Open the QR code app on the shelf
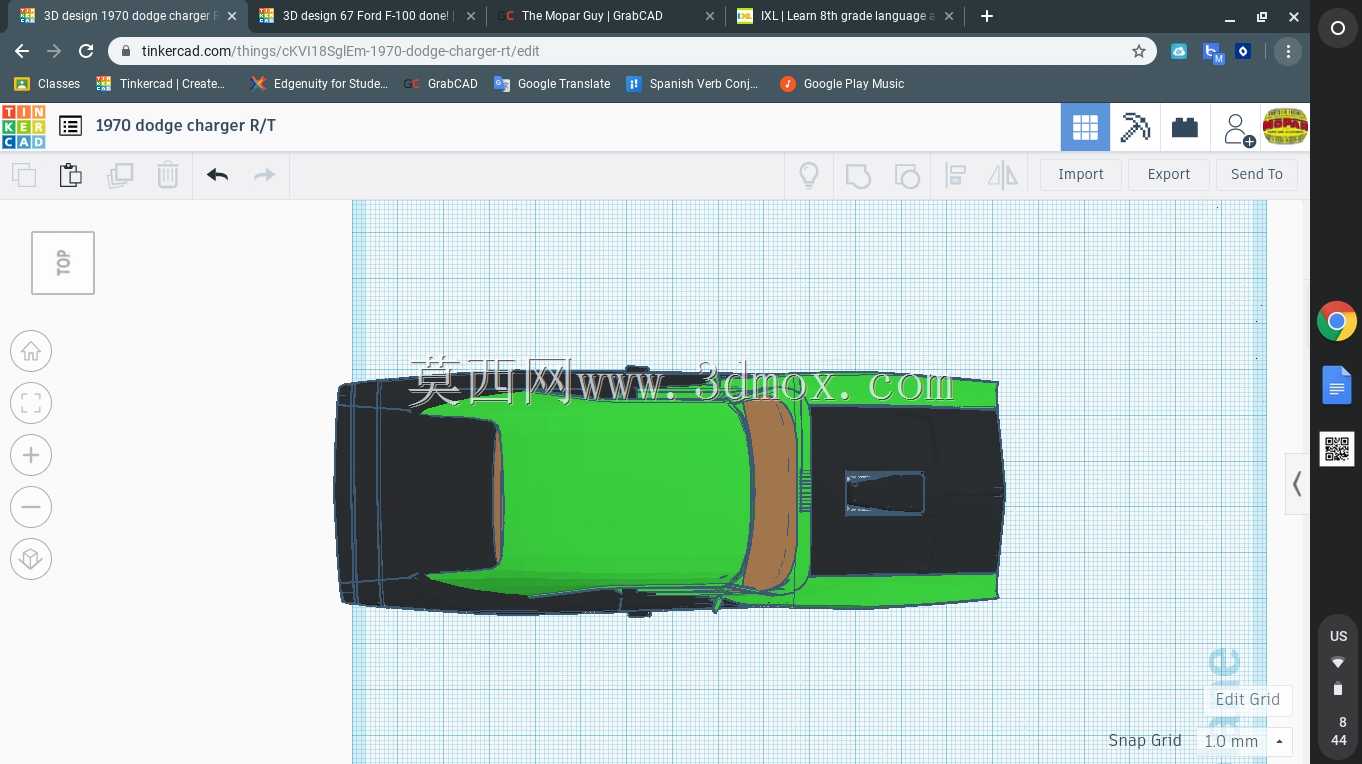1362x764 pixels. [x=1337, y=449]
